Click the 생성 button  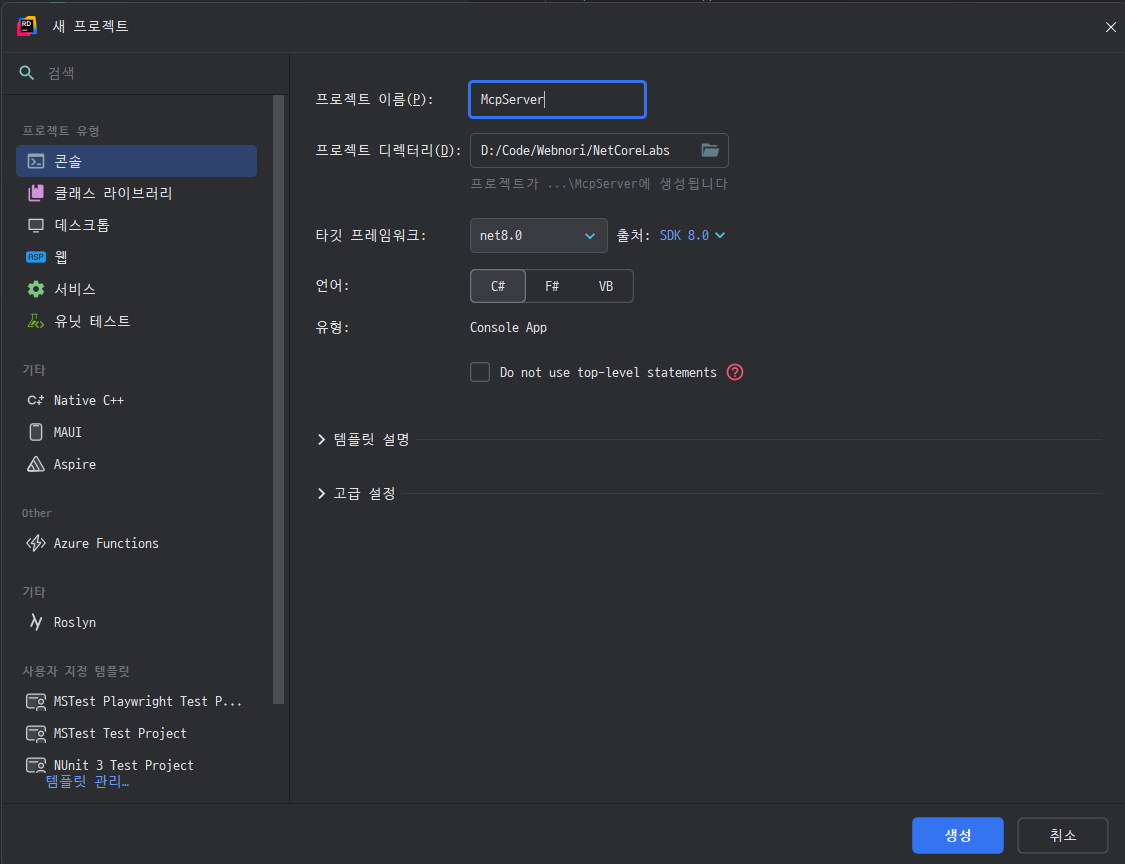[957, 835]
